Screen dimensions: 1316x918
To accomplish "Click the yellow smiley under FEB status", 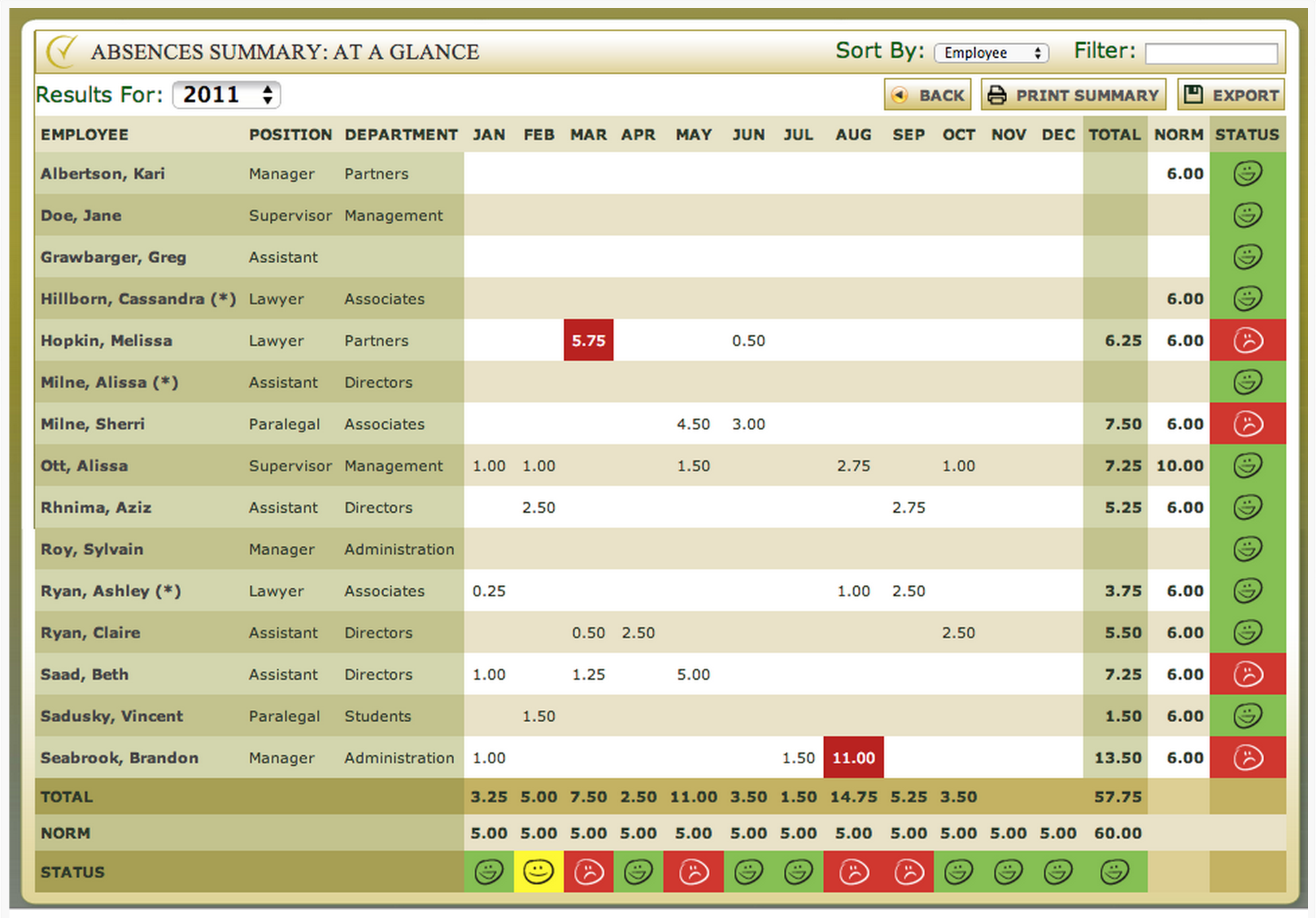I will tap(538, 872).
